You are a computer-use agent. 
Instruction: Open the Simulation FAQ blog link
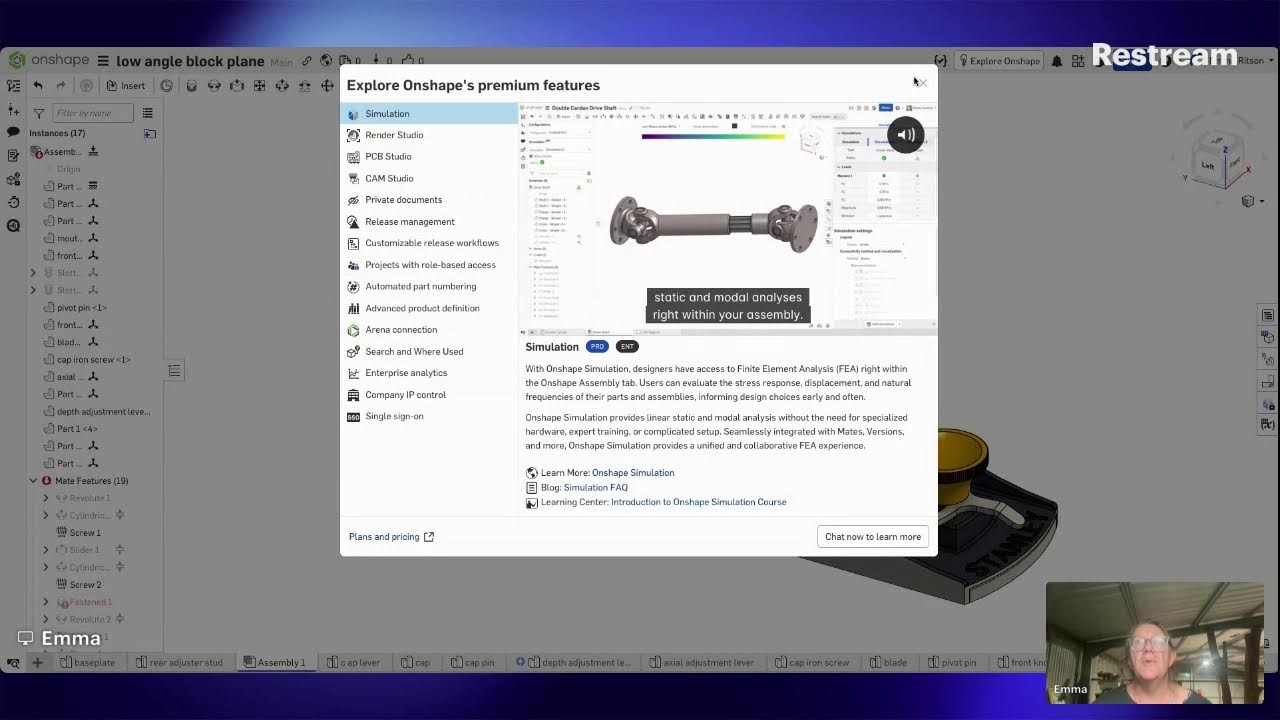[x=595, y=488]
